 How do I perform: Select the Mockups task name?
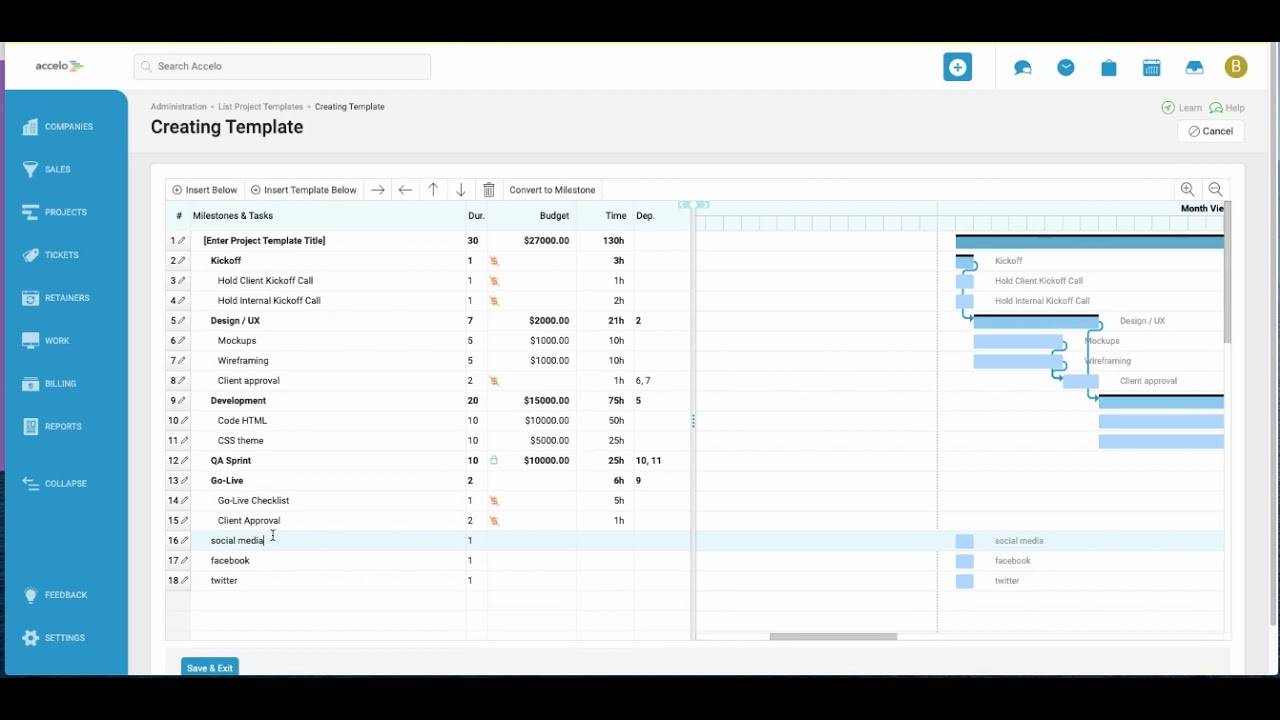tap(237, 341)
